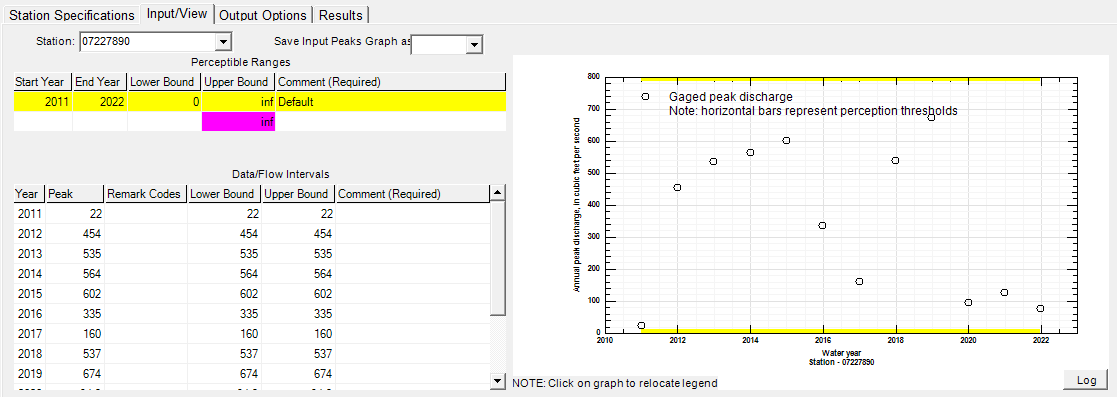
Task: Click the lower yellow perception threshold bar
Action: [x=841, y=331]
